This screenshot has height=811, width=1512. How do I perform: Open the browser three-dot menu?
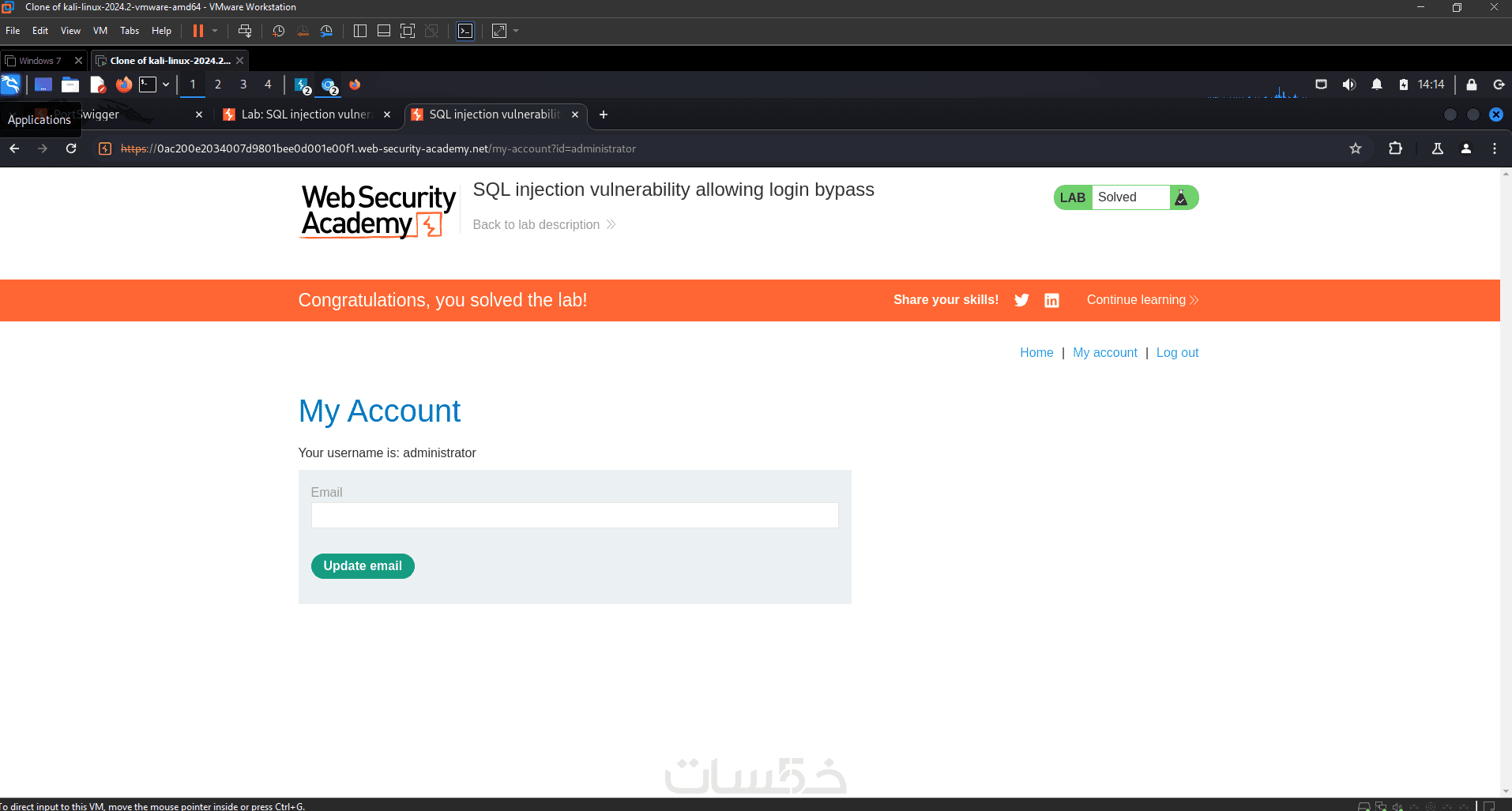click(1495, 148)
